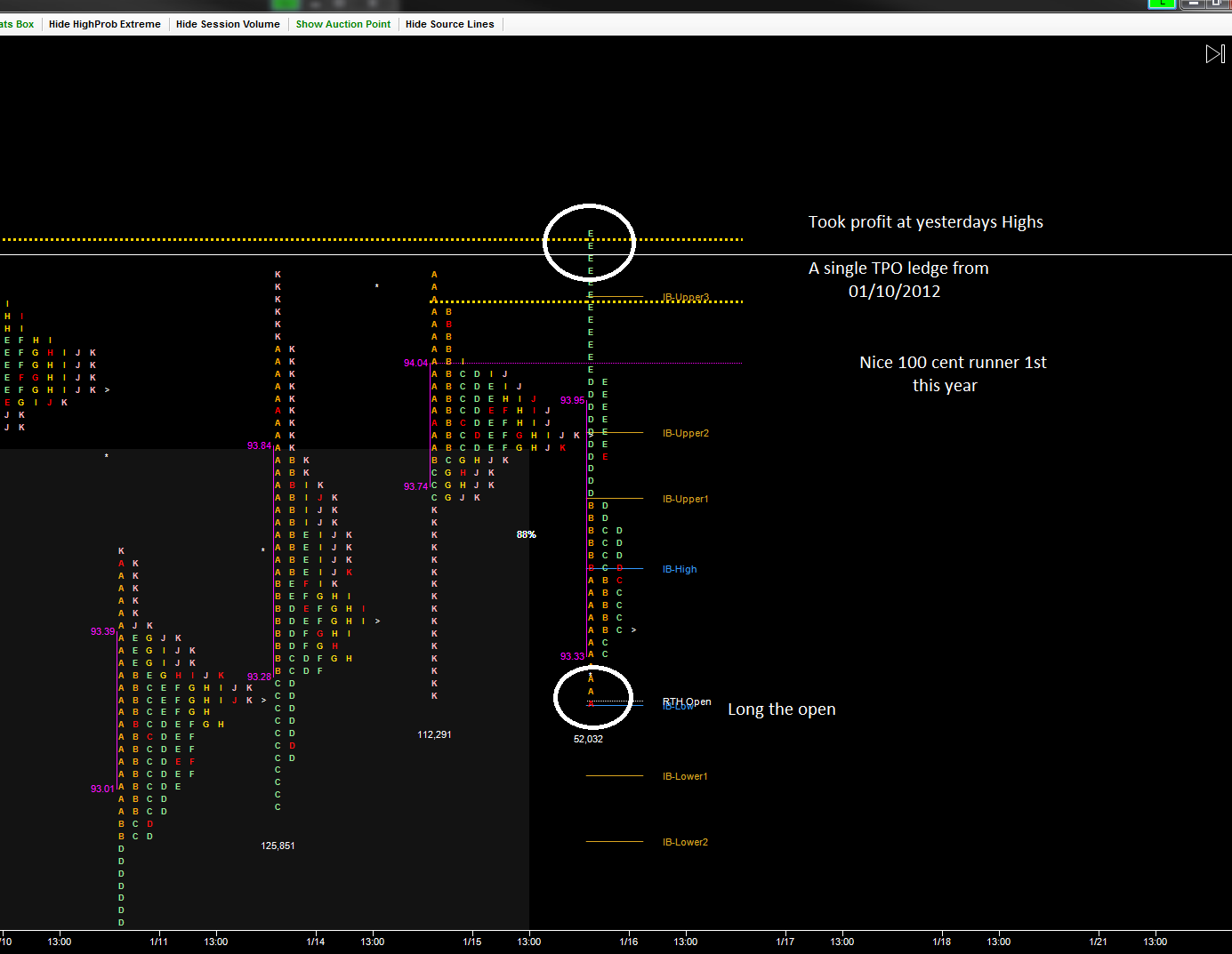The height and width of the screenshot is (954, 1232).
Task: Click the 52,032 session volume value
Action: tap(588, 739)
